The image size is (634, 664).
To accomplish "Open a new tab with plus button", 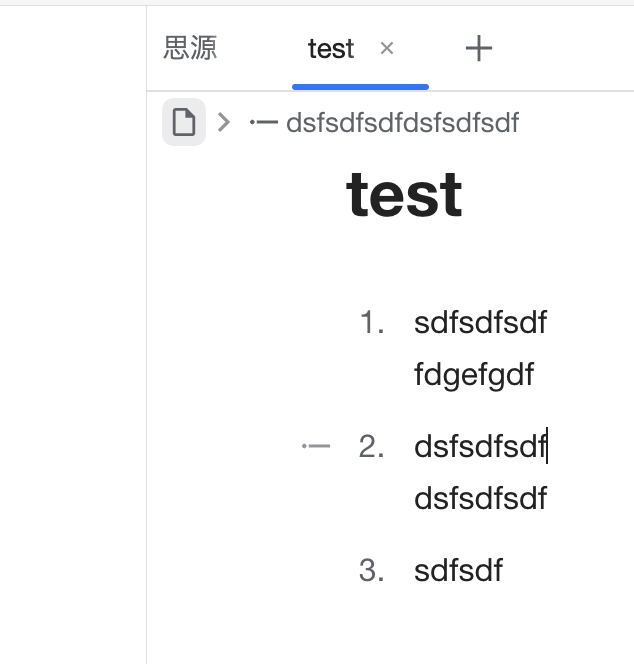I will tap(479, 48).
